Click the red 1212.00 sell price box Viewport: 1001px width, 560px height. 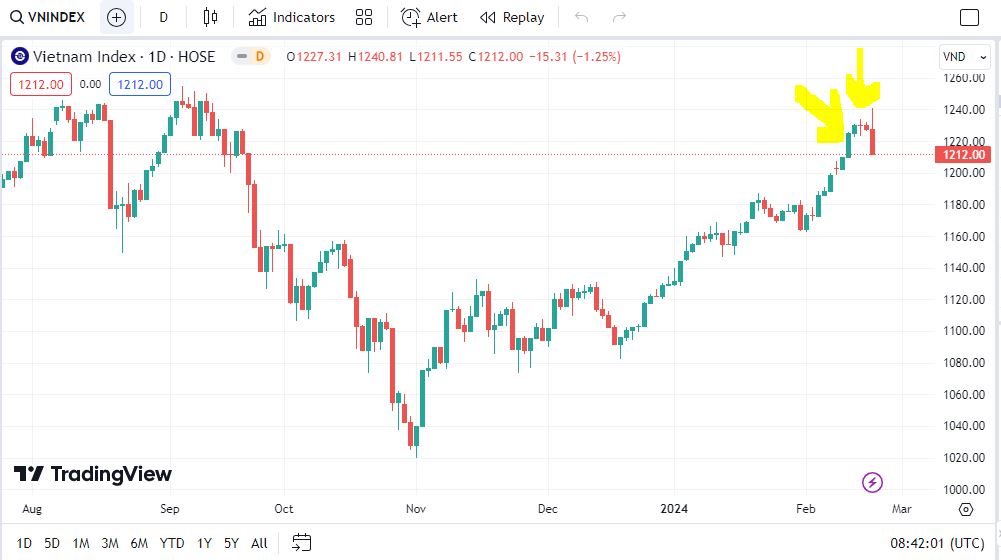(39, 85)
